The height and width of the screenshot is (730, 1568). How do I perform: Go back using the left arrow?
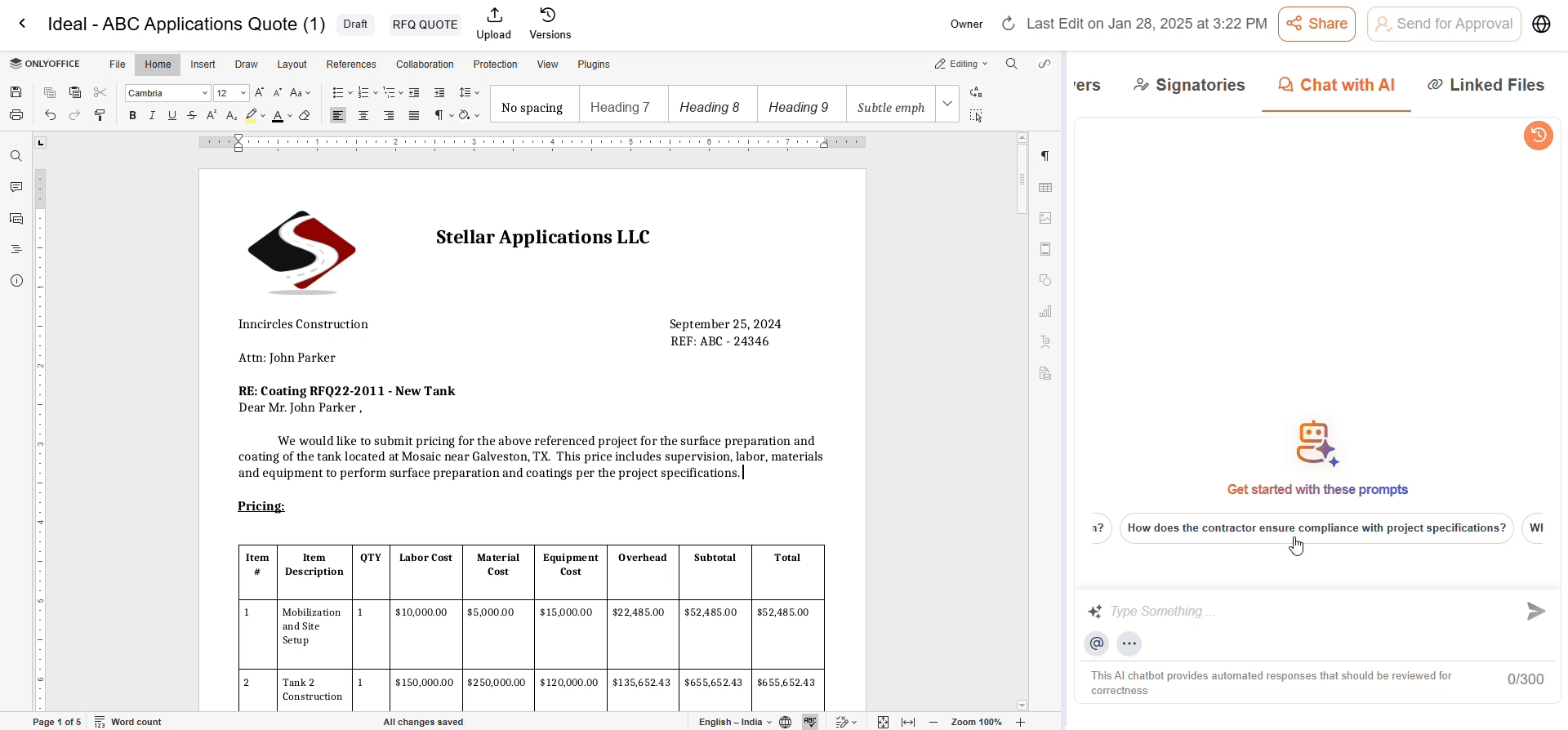[23, 24]
